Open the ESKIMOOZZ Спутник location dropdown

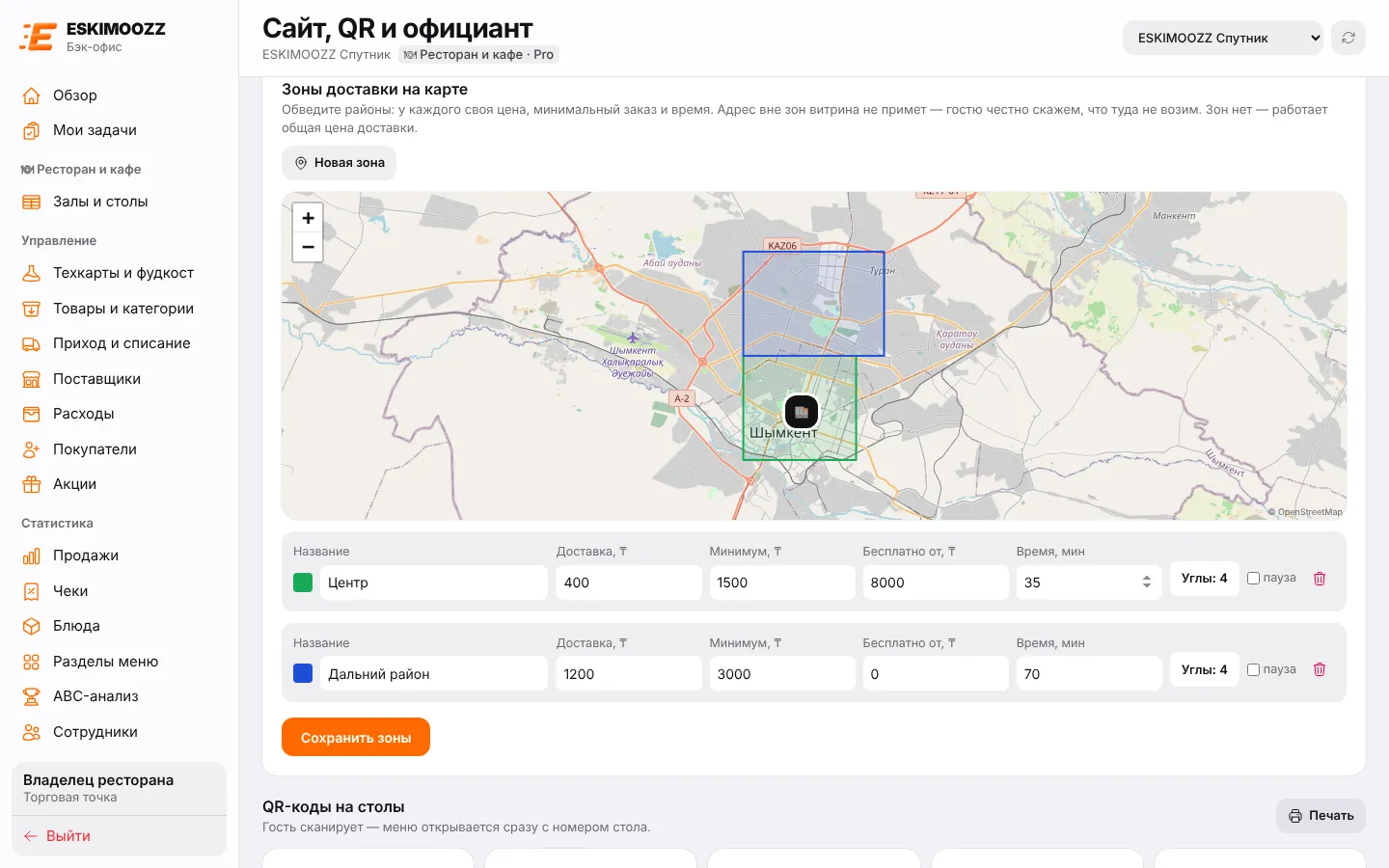[1223, 38]
